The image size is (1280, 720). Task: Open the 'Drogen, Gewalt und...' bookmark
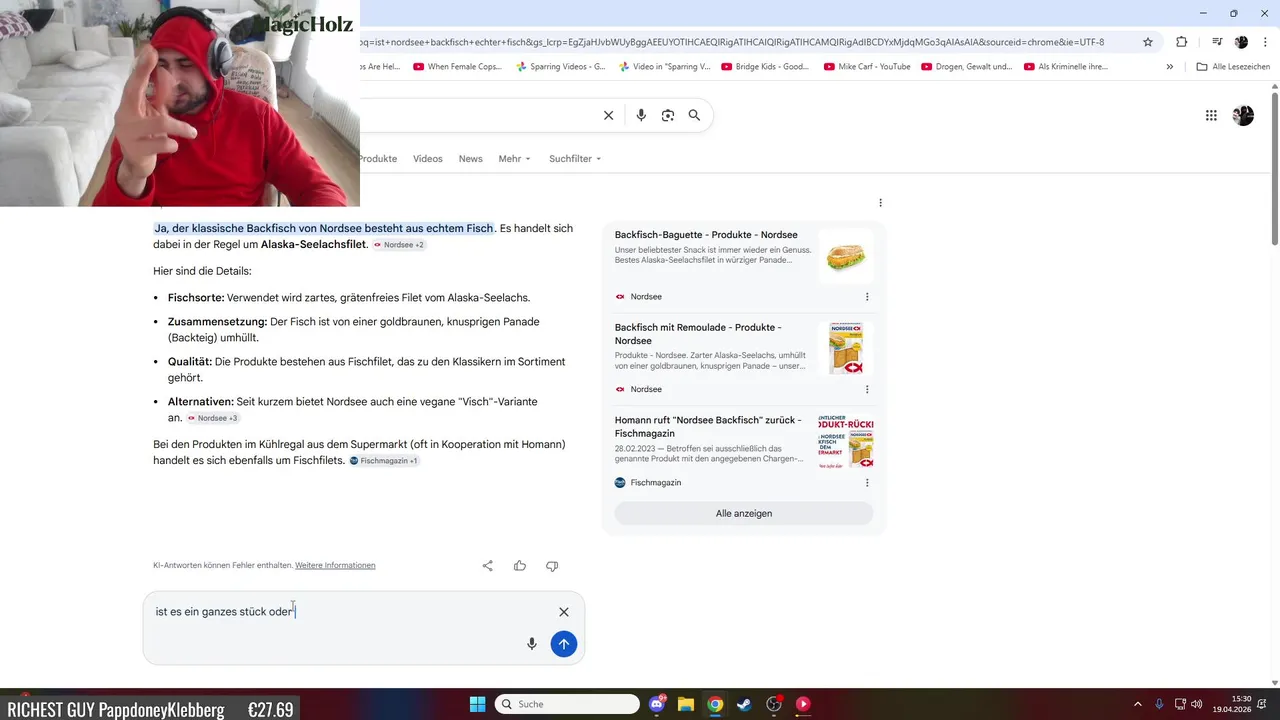click(x=966, y=67)
